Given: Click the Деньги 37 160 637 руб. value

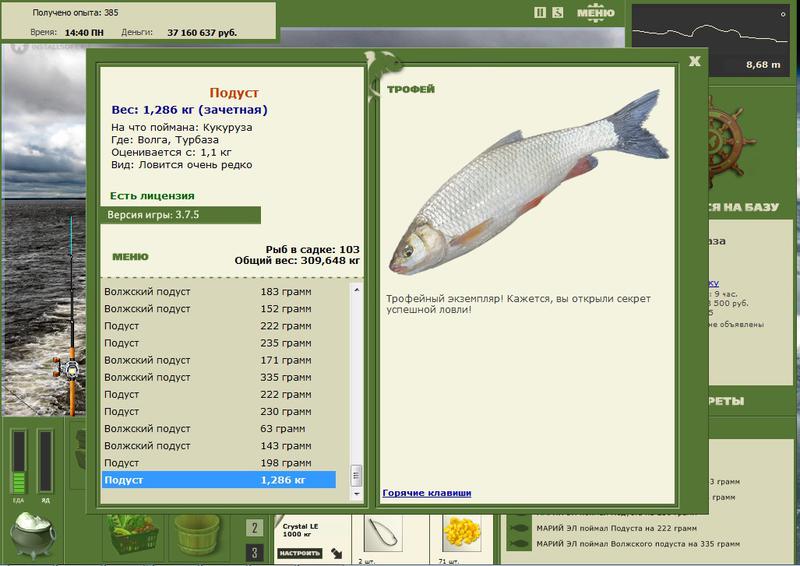Looking at the screenshot, I should pos(202,33).
